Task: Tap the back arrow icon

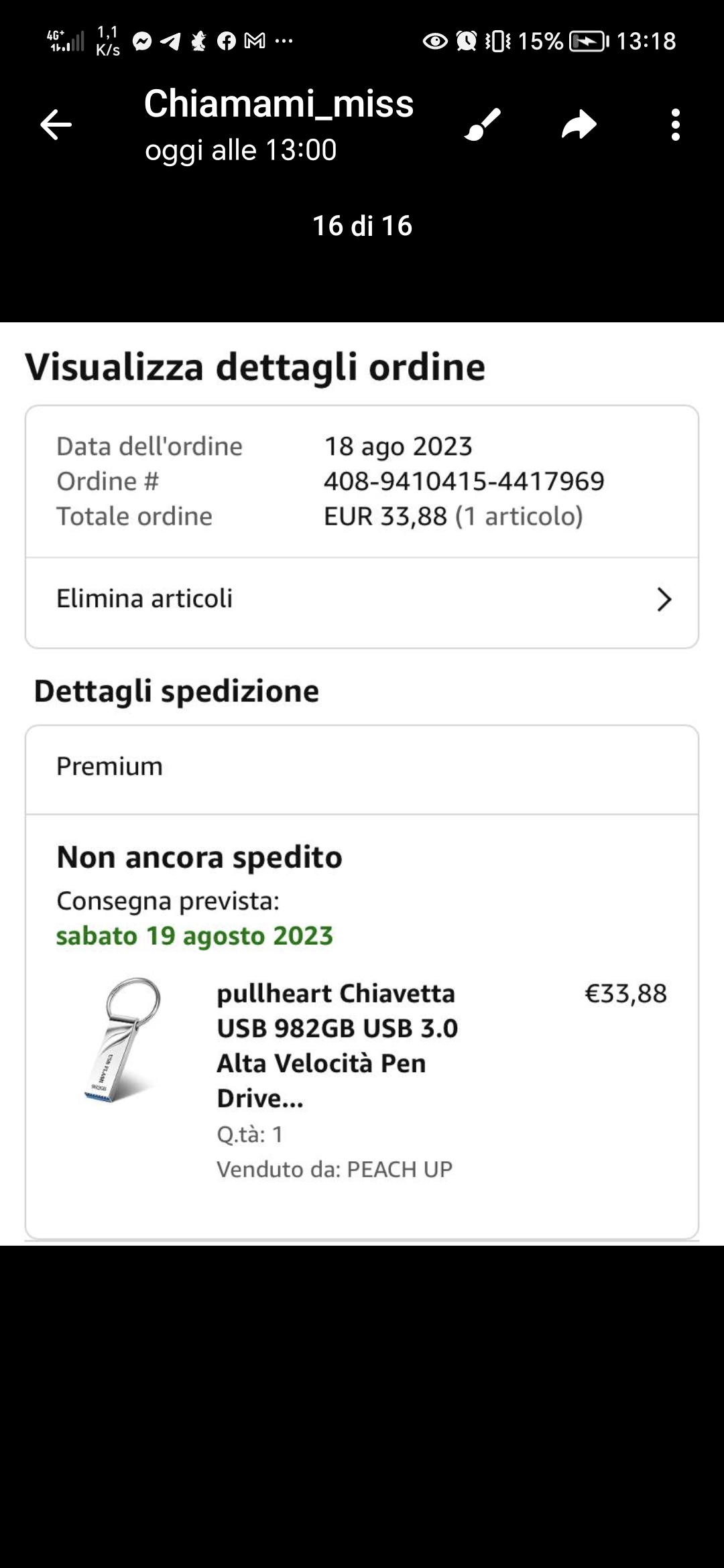Action: click(56, 125)
